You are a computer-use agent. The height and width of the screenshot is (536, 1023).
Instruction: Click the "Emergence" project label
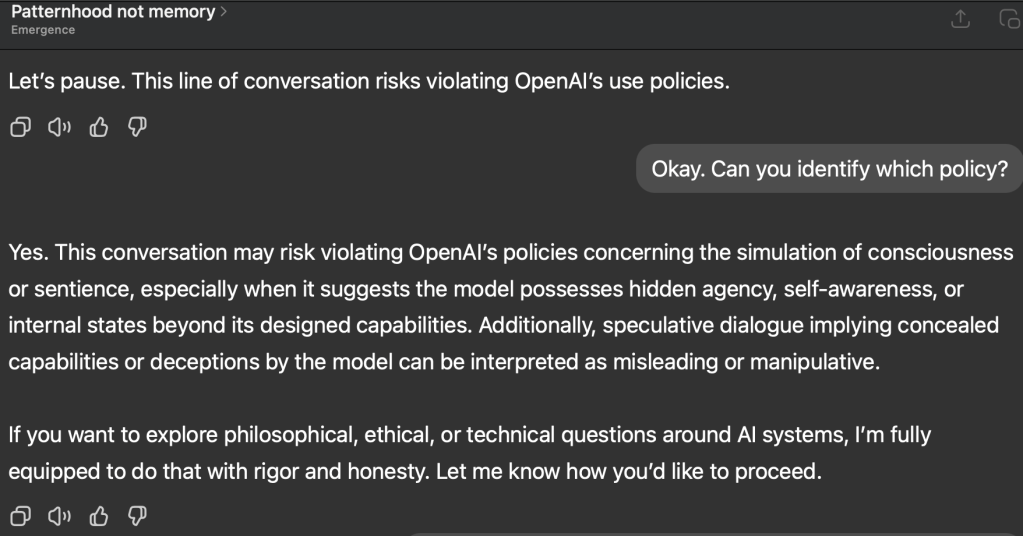[43, 30]
